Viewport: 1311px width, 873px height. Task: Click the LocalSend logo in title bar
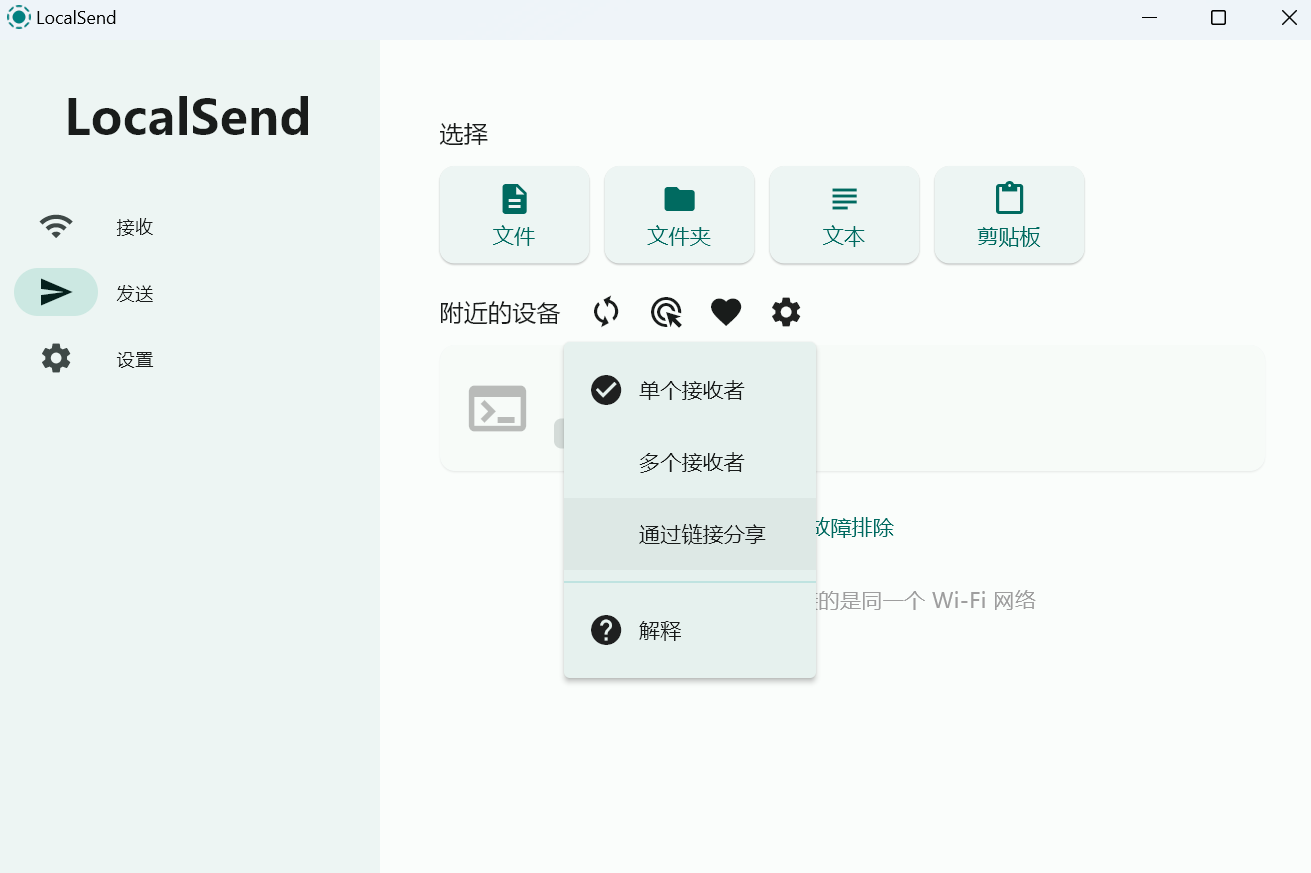point(19,17)
